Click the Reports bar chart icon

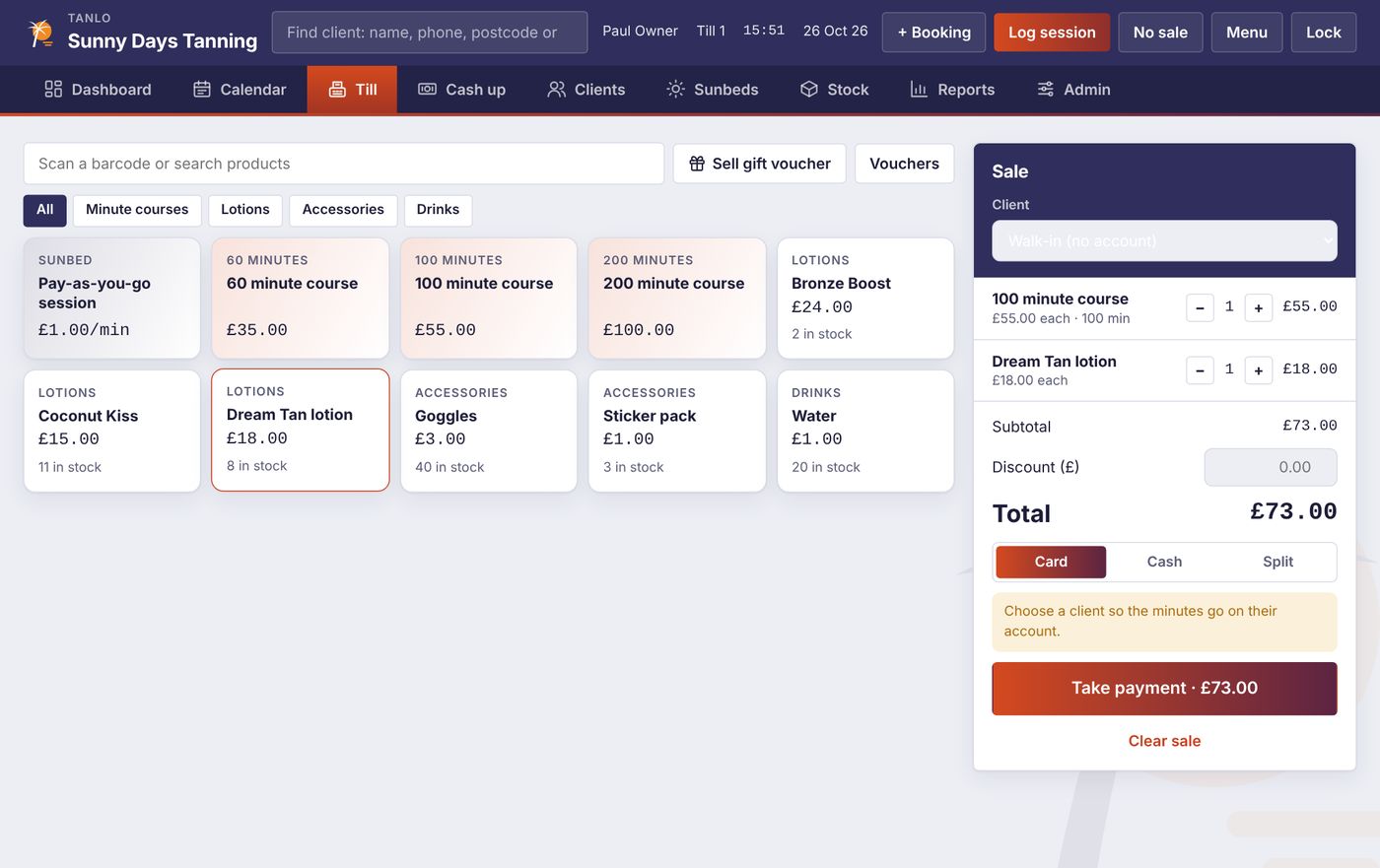pos(919,90)
